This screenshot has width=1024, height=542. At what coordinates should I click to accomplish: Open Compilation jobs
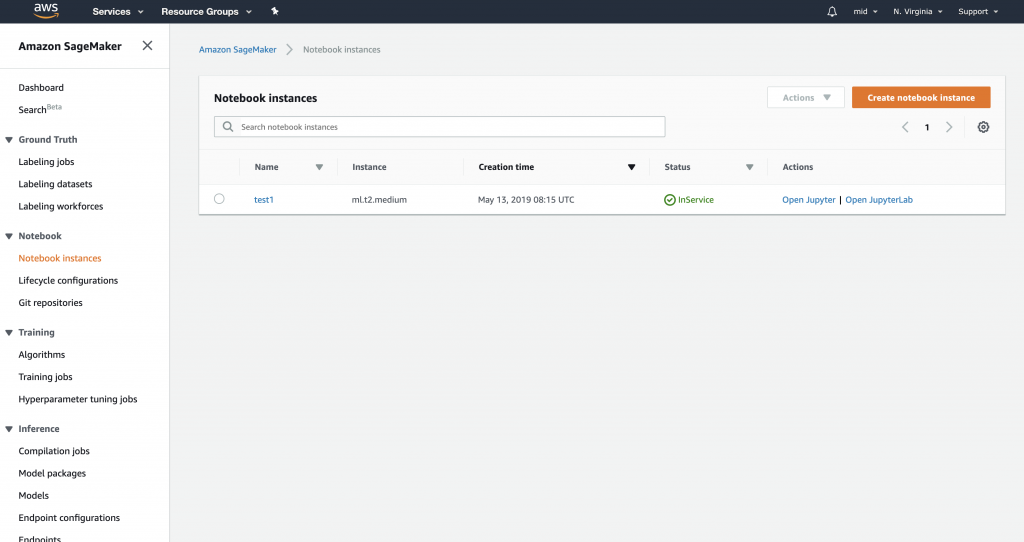coord(54,451)
